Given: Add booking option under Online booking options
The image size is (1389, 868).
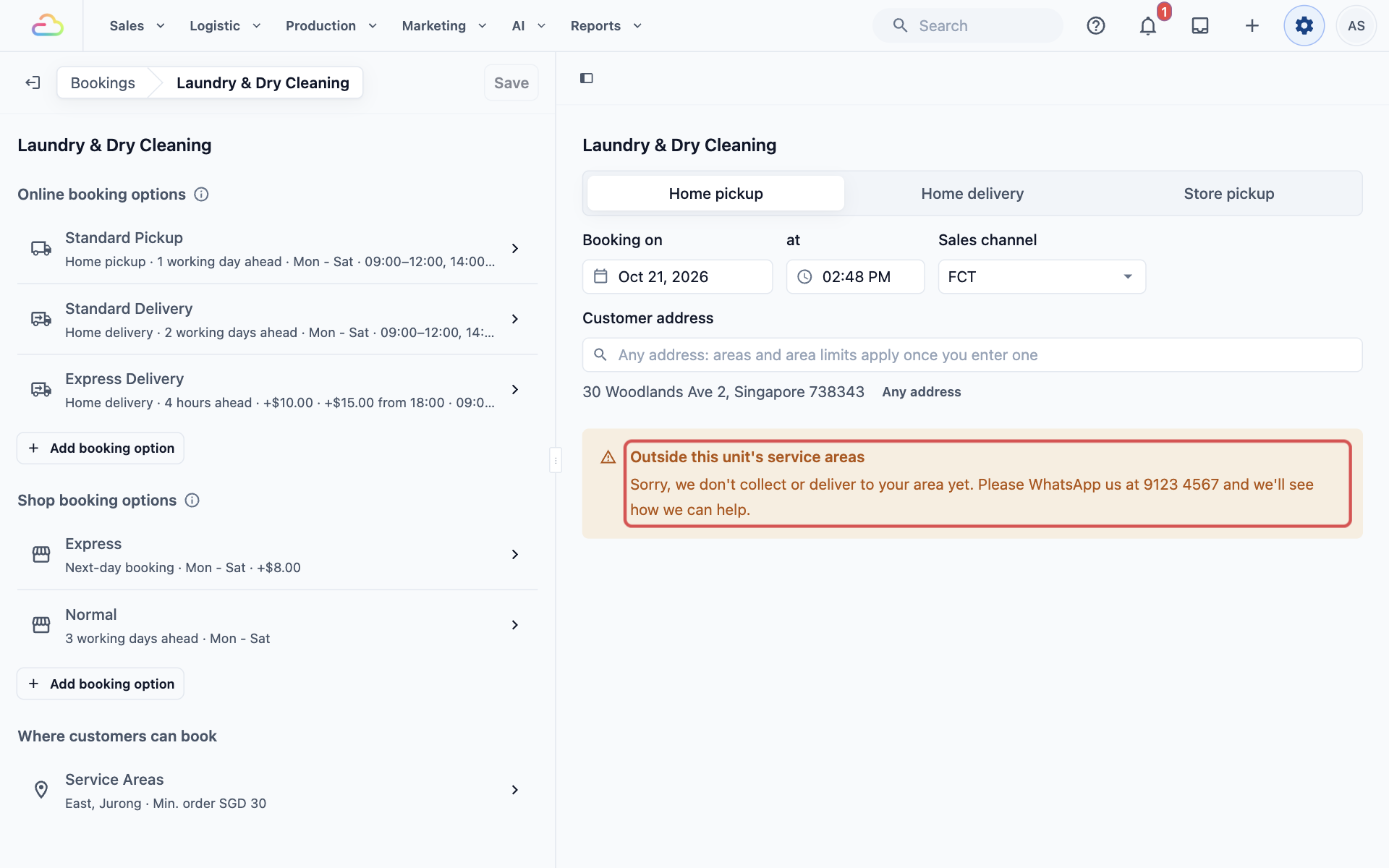Looking at the screenshot, I should pyautogui.click(x=101, y=448).
